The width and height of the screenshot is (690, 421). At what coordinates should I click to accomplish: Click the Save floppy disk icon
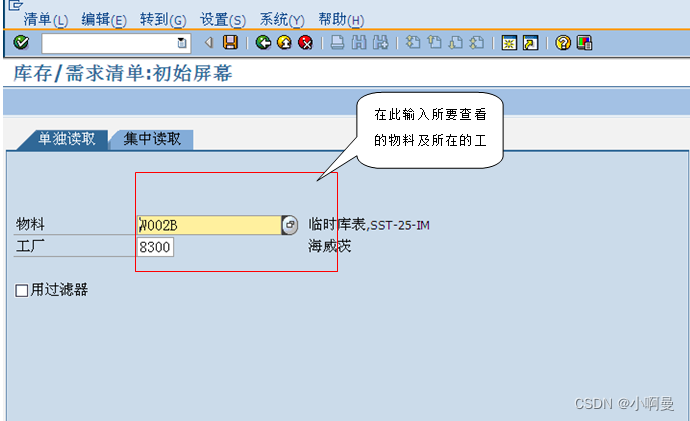[x=230, y=43]
